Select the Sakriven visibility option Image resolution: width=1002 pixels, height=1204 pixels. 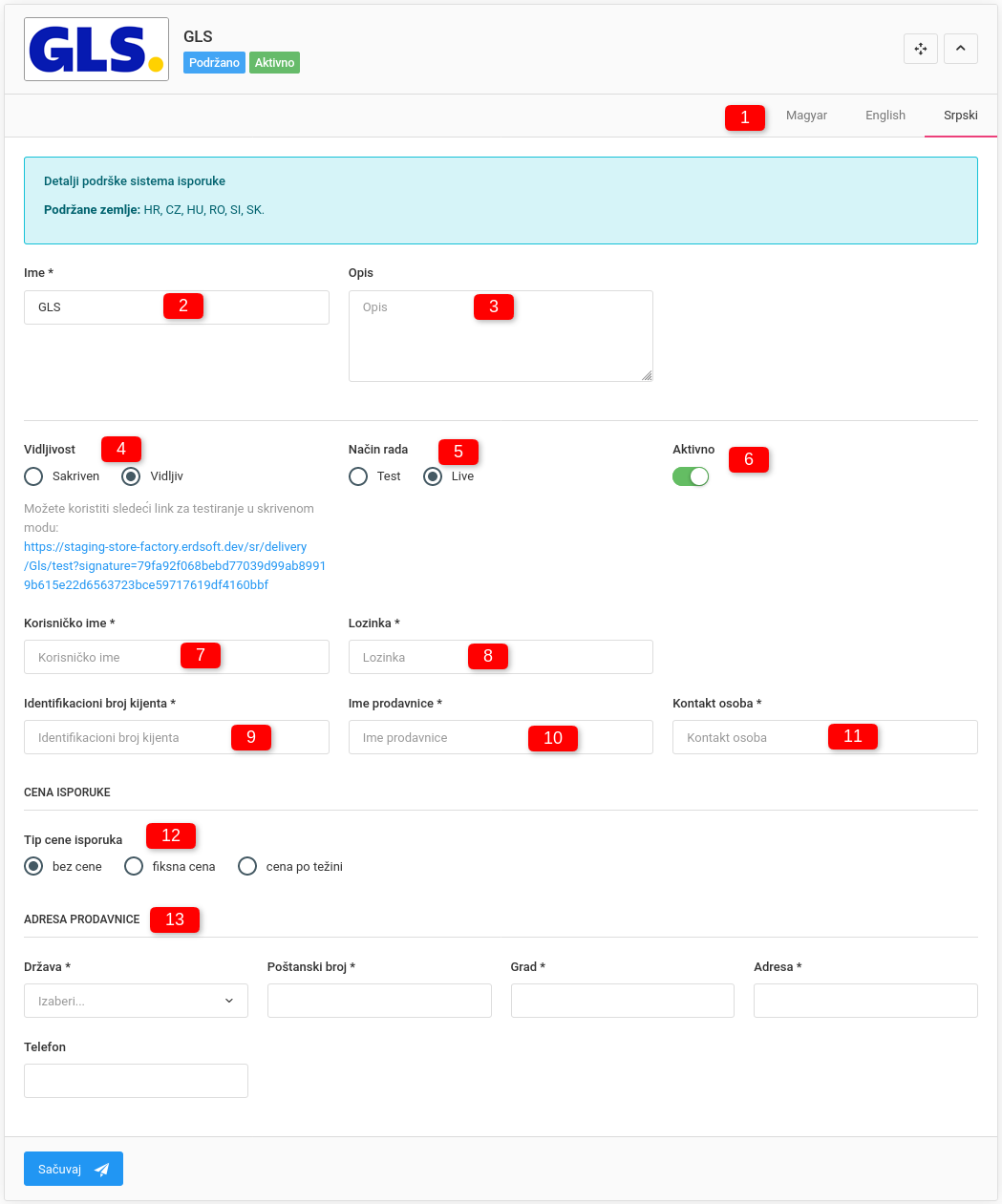(x=34, y=476)
